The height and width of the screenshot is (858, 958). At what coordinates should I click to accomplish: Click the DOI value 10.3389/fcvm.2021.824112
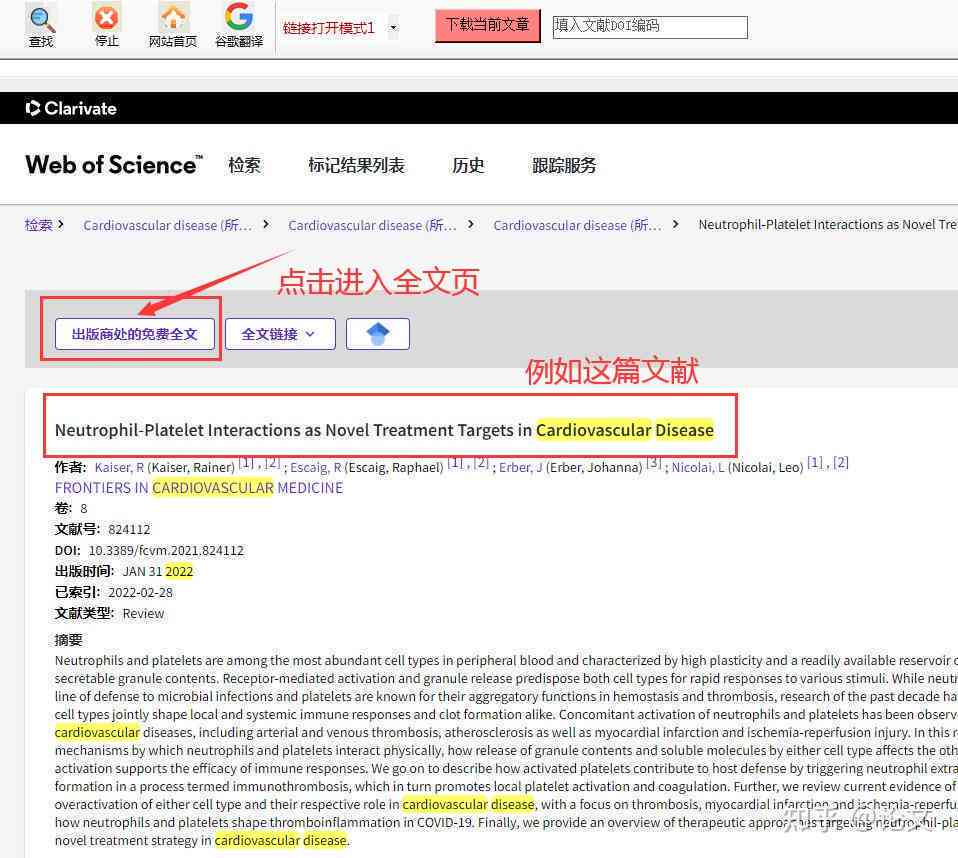coord(166,551)
